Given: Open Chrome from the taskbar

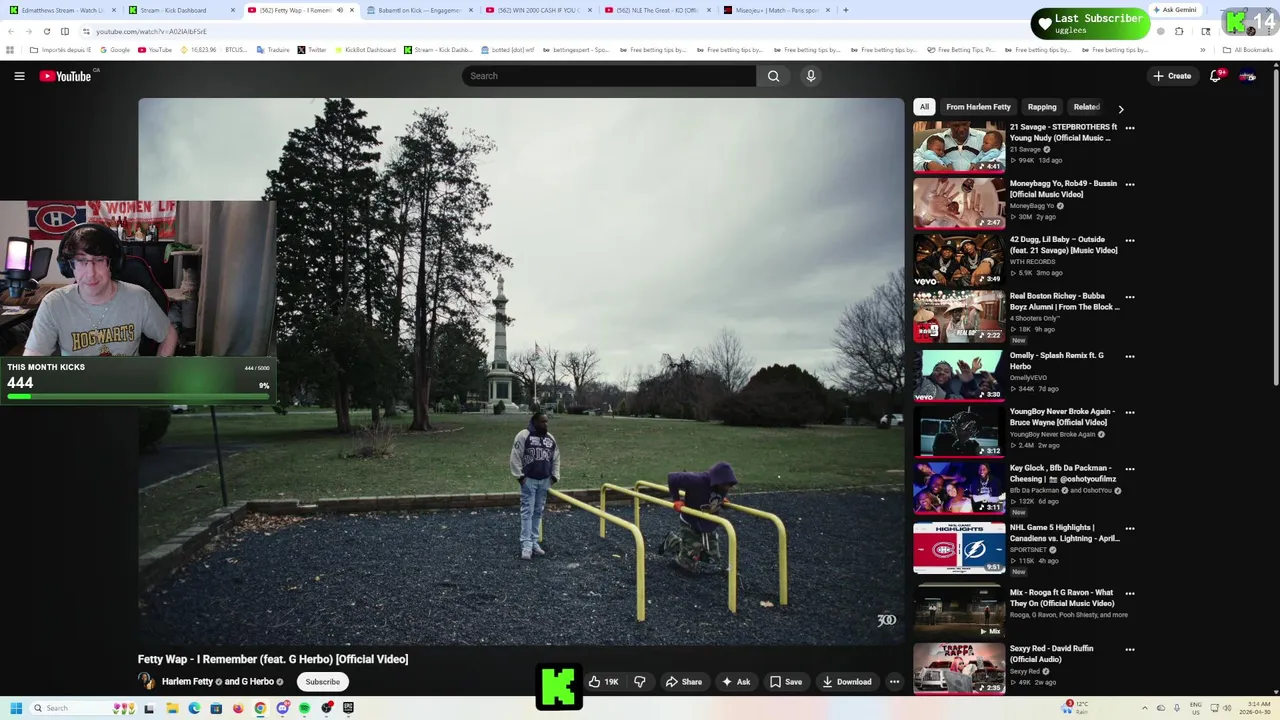Looking at the screenshot, I should (x=260, y=708).
